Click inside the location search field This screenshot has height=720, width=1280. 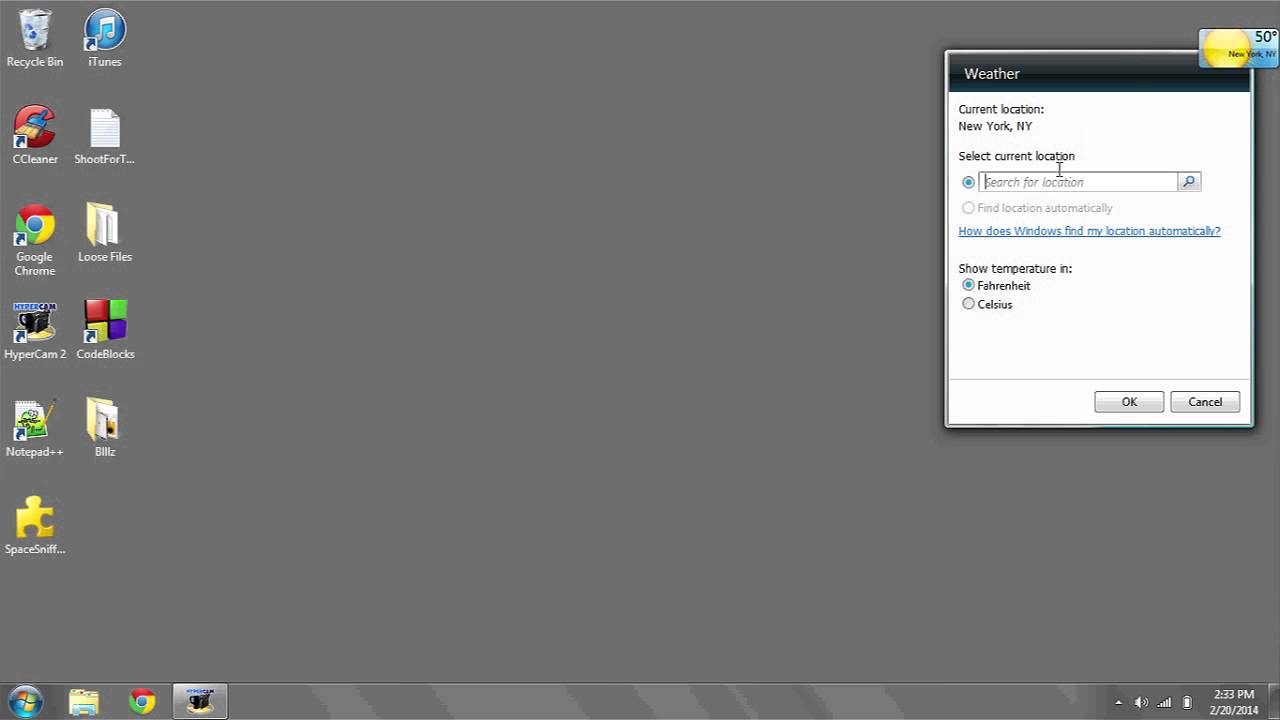click(1078, 181)
